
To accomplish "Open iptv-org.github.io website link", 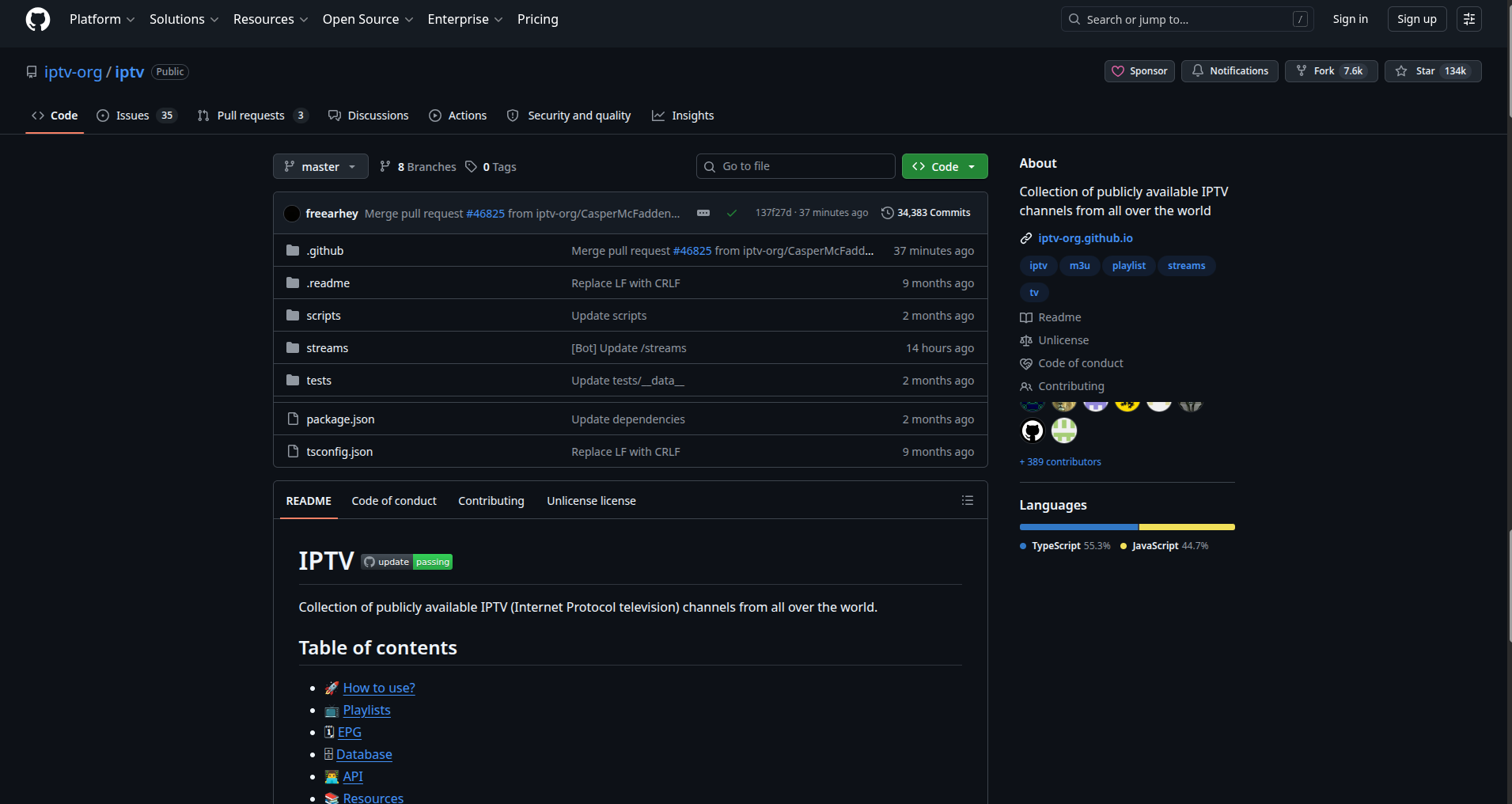I will 1085,238.
